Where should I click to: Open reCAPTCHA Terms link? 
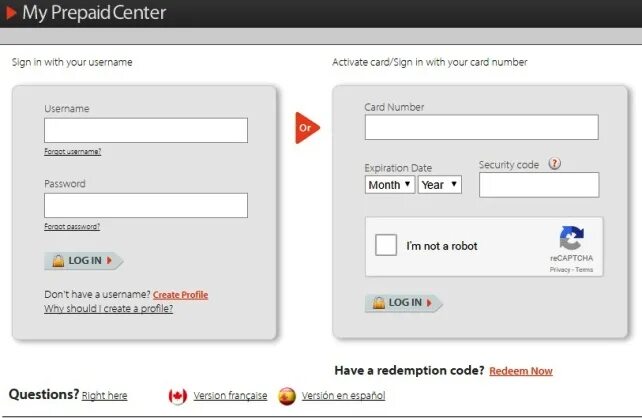pyautogui.click(x=584, y=270)
